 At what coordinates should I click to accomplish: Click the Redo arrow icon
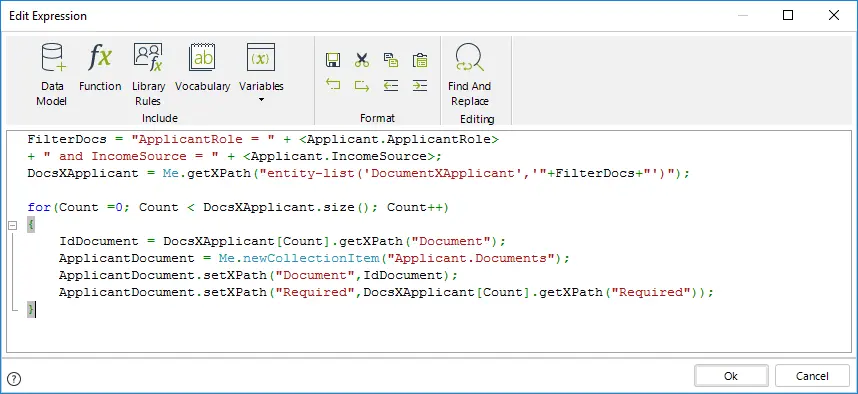(x=362, y=85)
